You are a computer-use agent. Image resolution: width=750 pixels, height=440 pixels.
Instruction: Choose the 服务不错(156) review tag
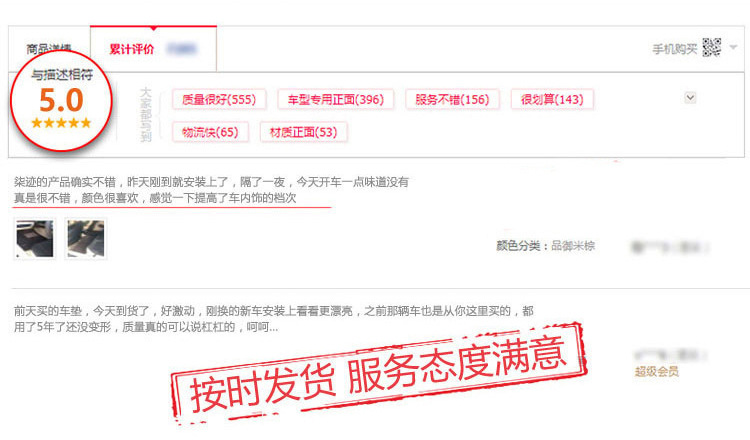[x=452, y=99]
